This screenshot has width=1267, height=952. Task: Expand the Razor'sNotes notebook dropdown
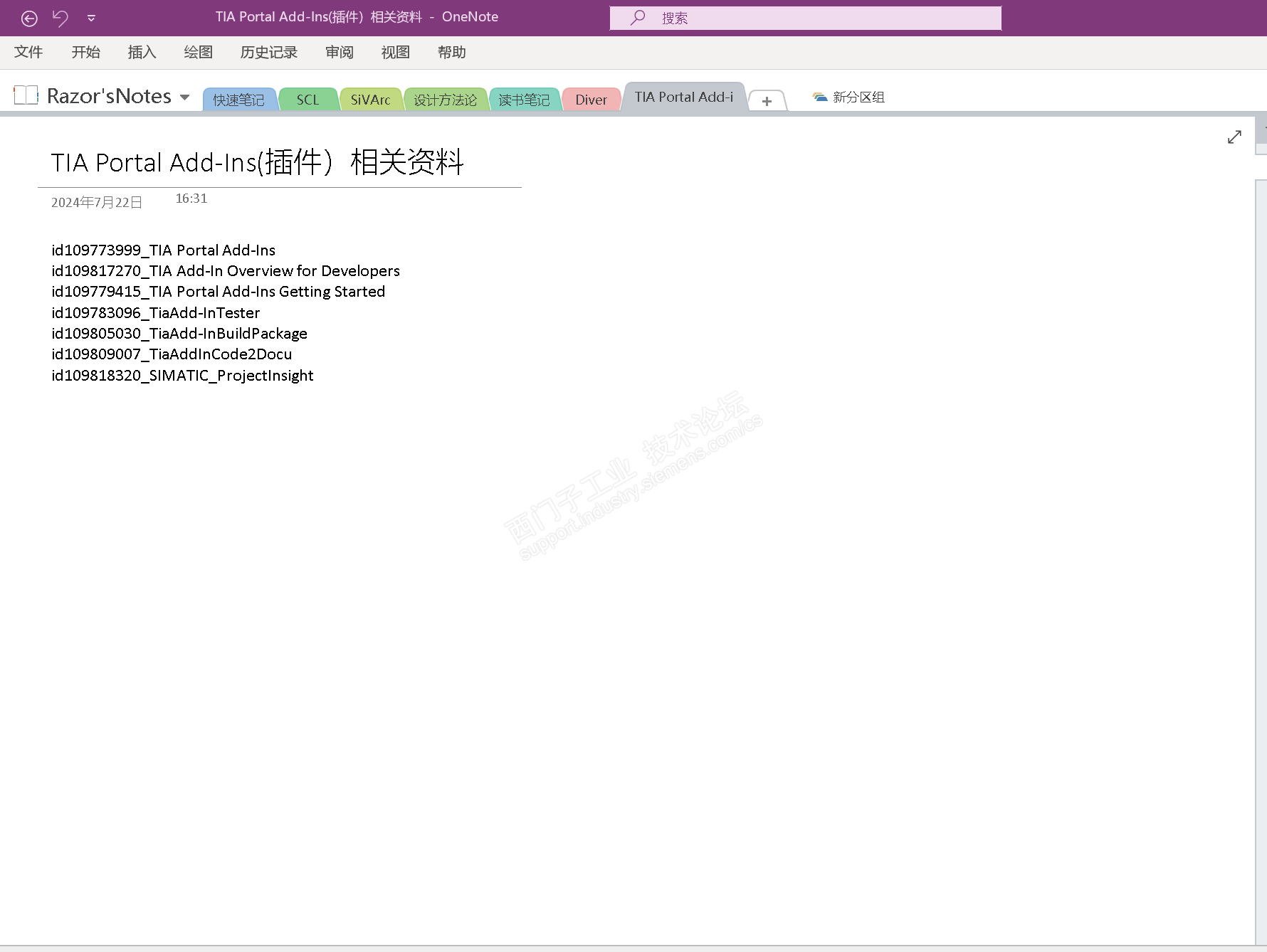point(185,97)
